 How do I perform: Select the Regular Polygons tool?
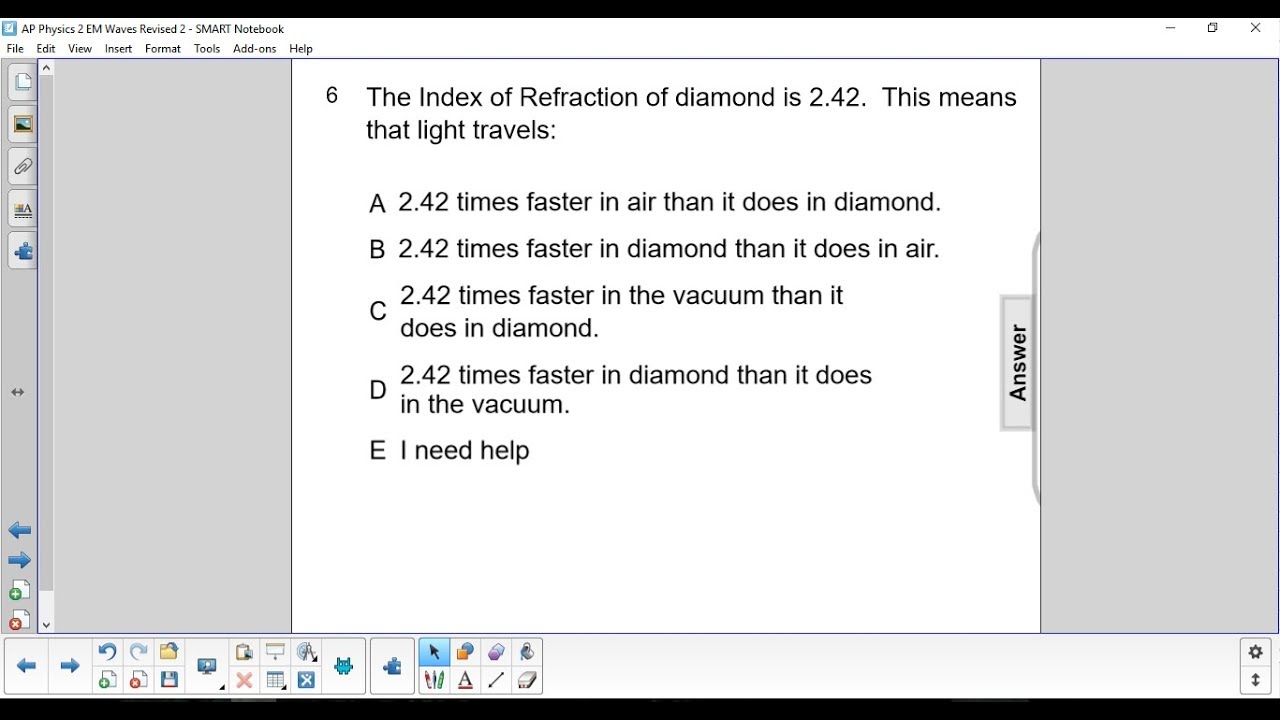click(496, 652)
